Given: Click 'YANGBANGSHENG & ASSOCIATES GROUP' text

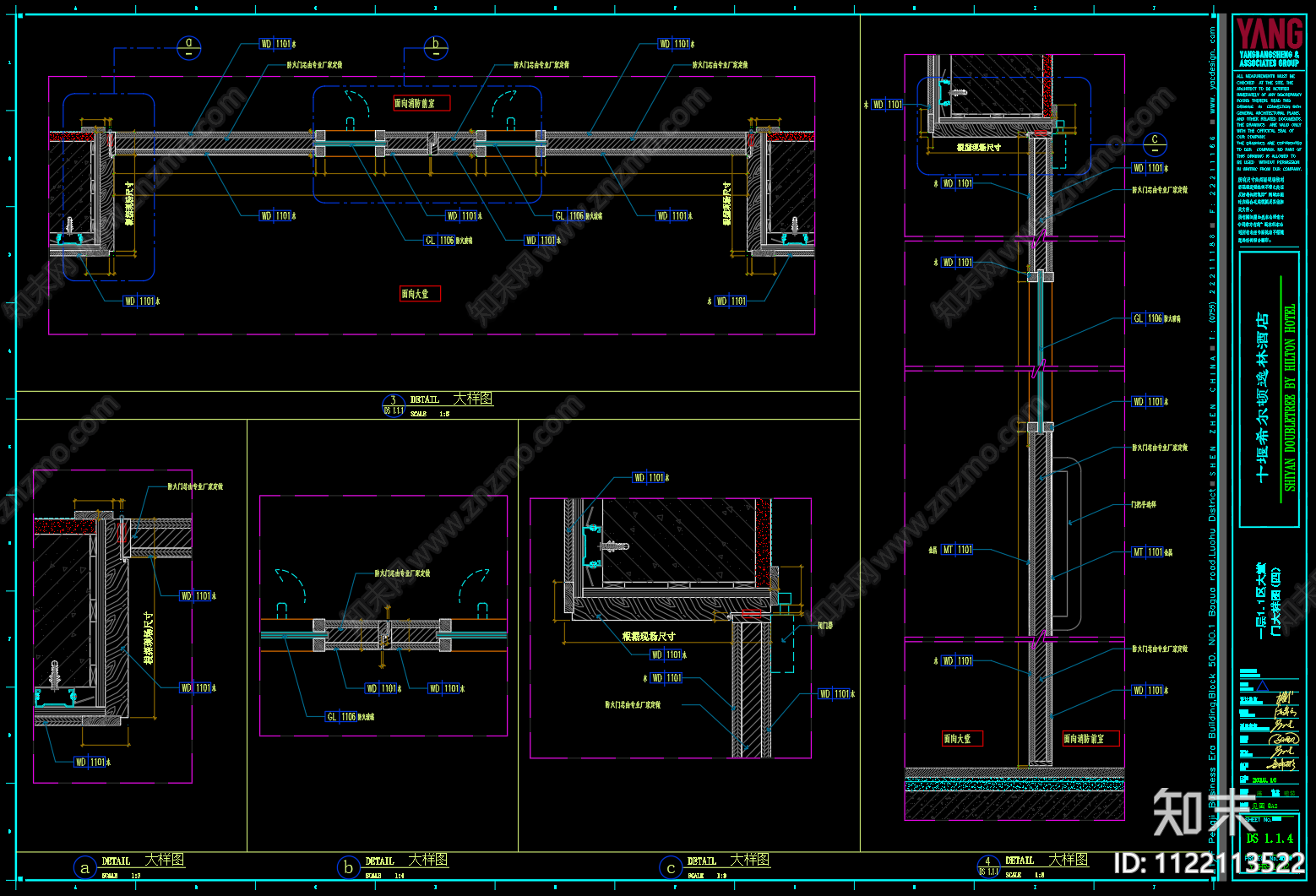Looking at the screenshot, I should [1270, 59].
